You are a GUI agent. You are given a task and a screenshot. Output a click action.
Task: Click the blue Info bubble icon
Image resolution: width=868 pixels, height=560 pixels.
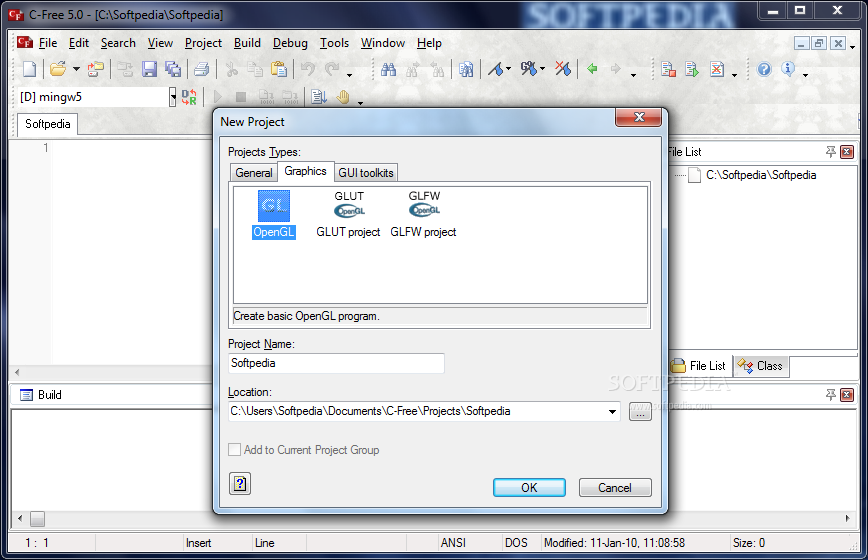pos(788,69)
